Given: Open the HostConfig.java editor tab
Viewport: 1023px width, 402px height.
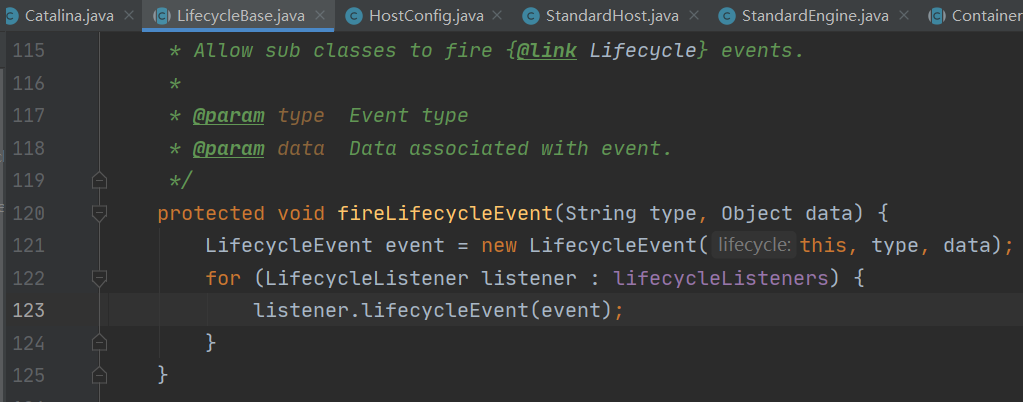Looking at the screenshot, I should pos(424,16).
